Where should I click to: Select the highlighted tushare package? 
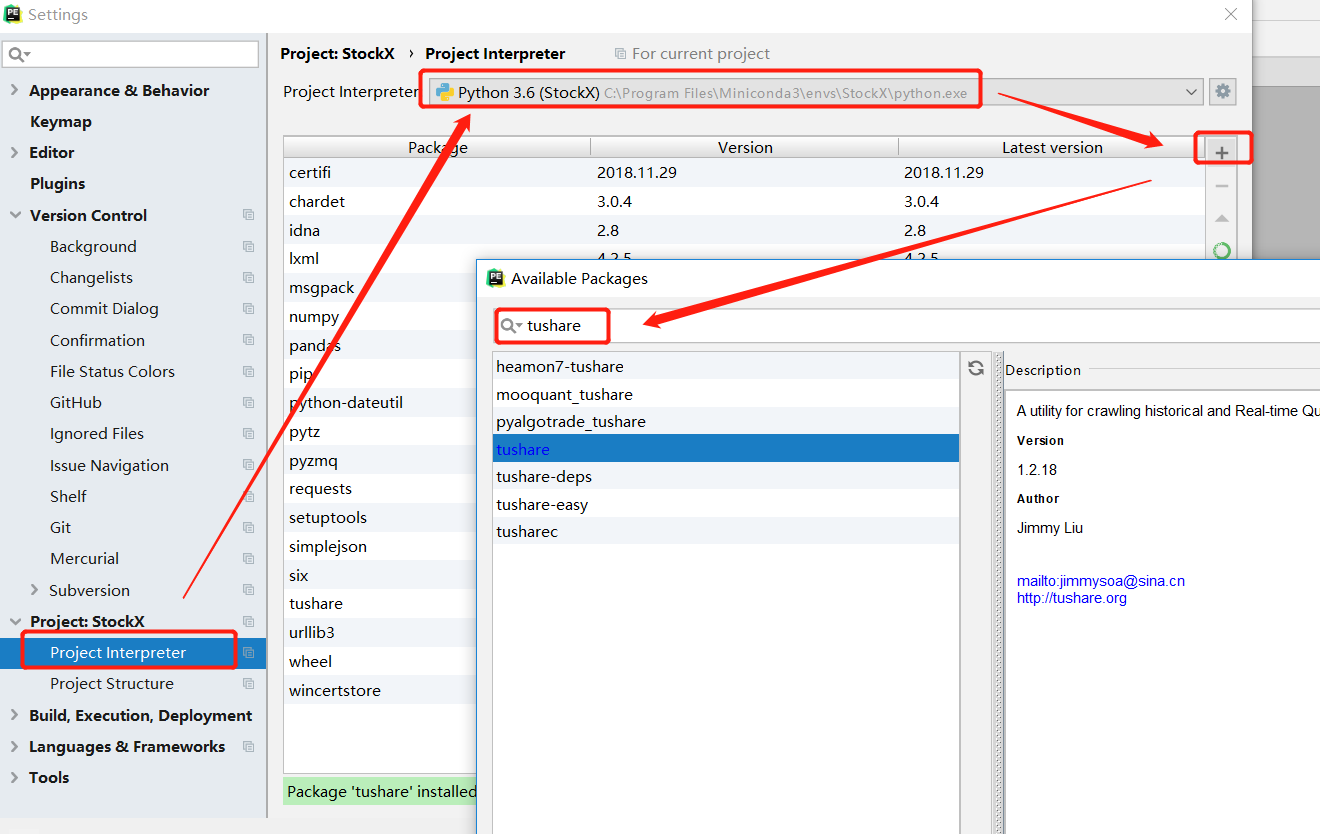pos(726,449)
